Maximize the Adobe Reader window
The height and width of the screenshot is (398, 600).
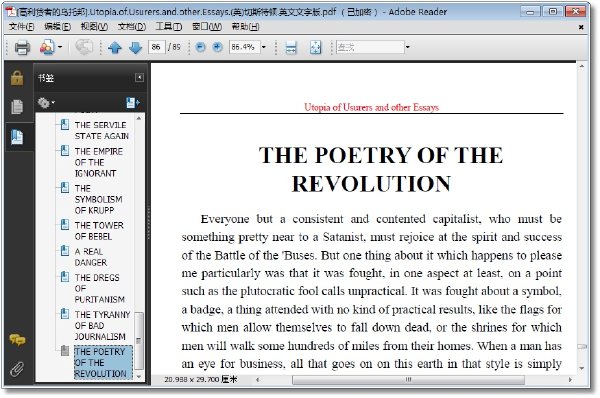pyautogui.click(x=553, y=12)
